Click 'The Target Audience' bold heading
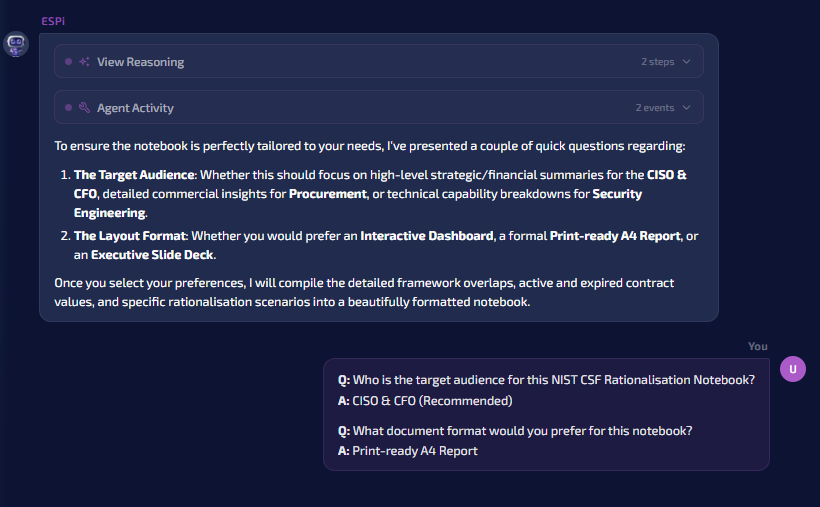 [134, 175]
